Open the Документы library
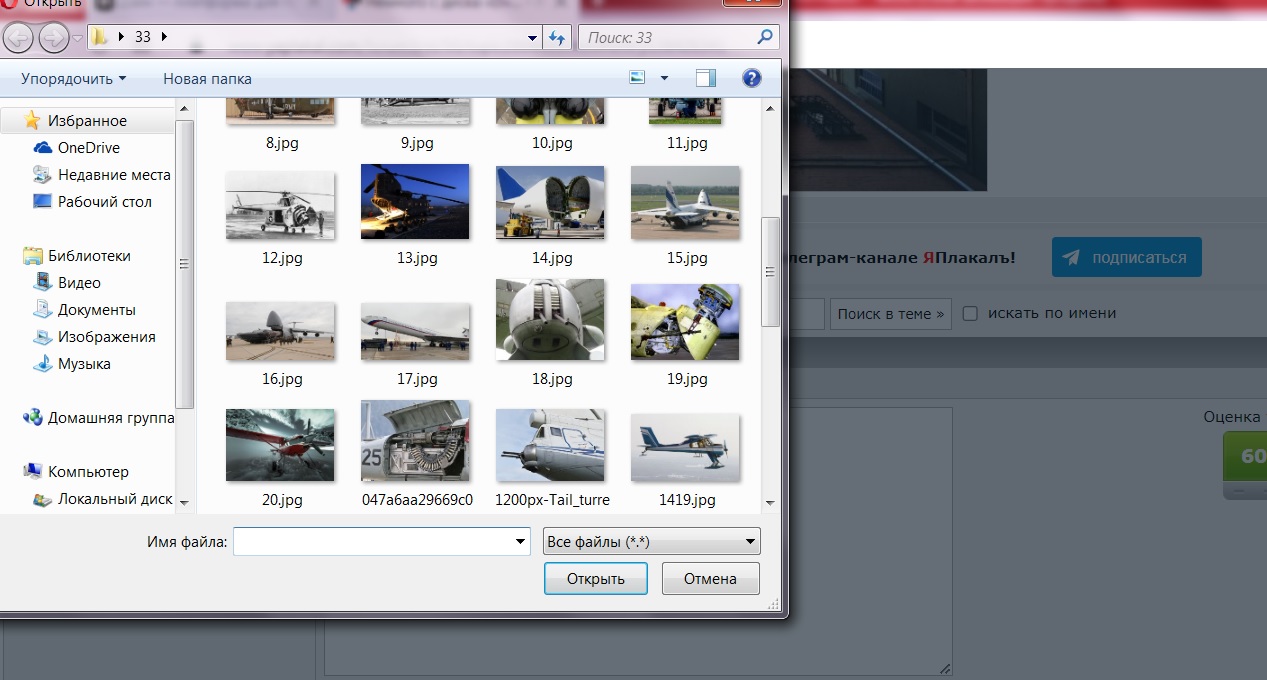This screenshot has height=680, width=1267. (96, 309)
